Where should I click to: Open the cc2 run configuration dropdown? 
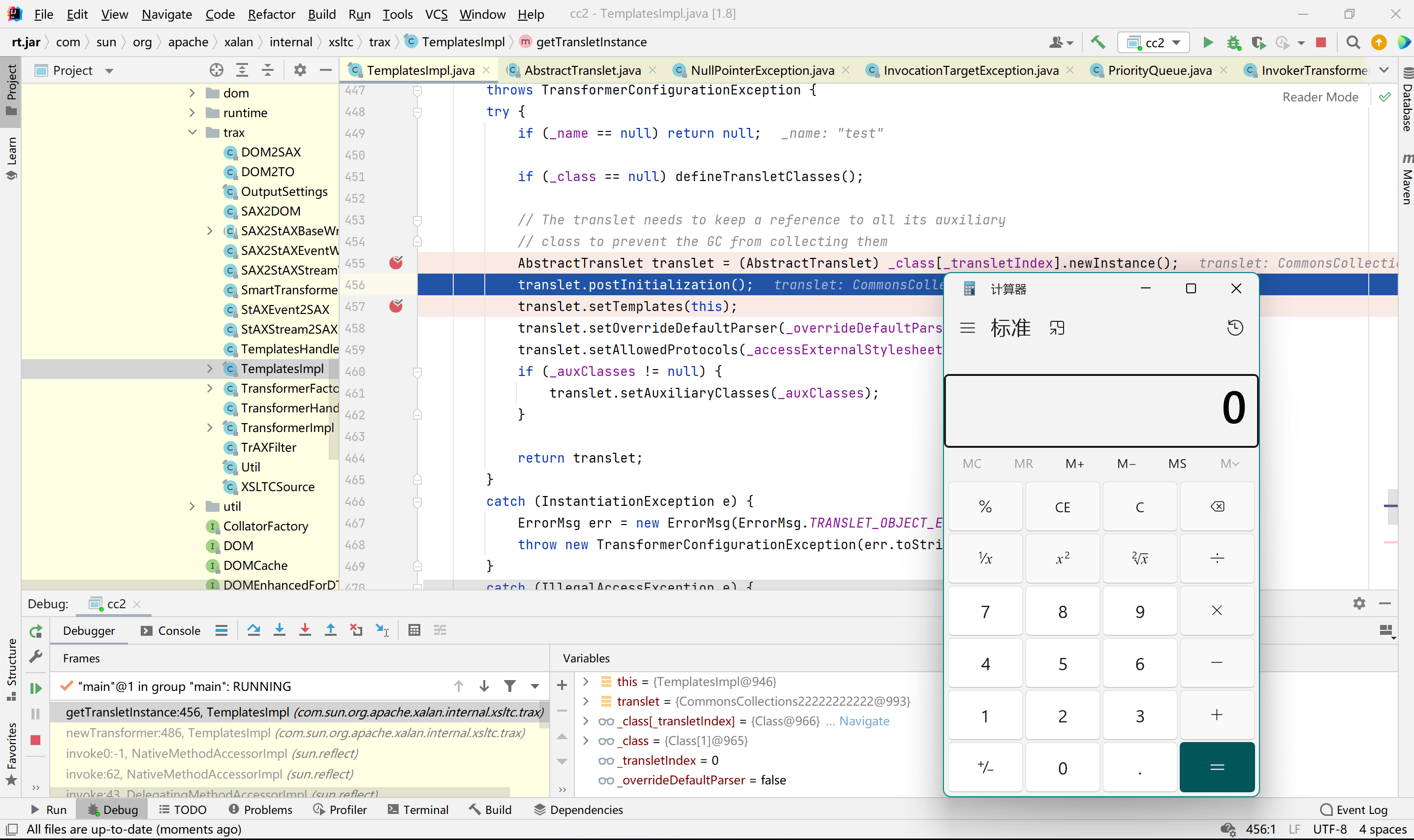1154,42
